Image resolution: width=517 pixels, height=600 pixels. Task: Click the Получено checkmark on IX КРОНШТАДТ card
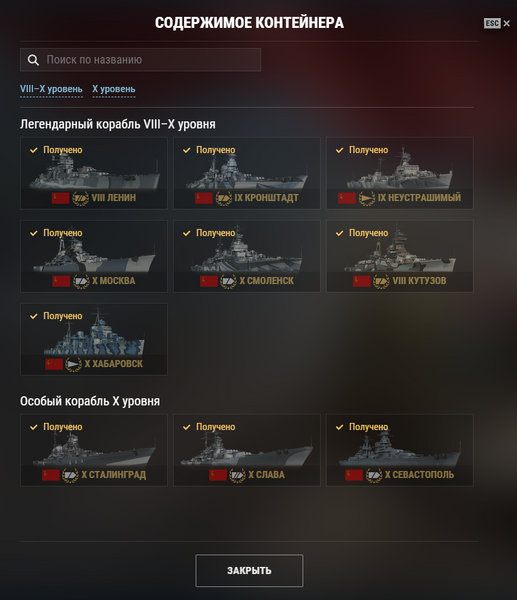pos(187,150)
